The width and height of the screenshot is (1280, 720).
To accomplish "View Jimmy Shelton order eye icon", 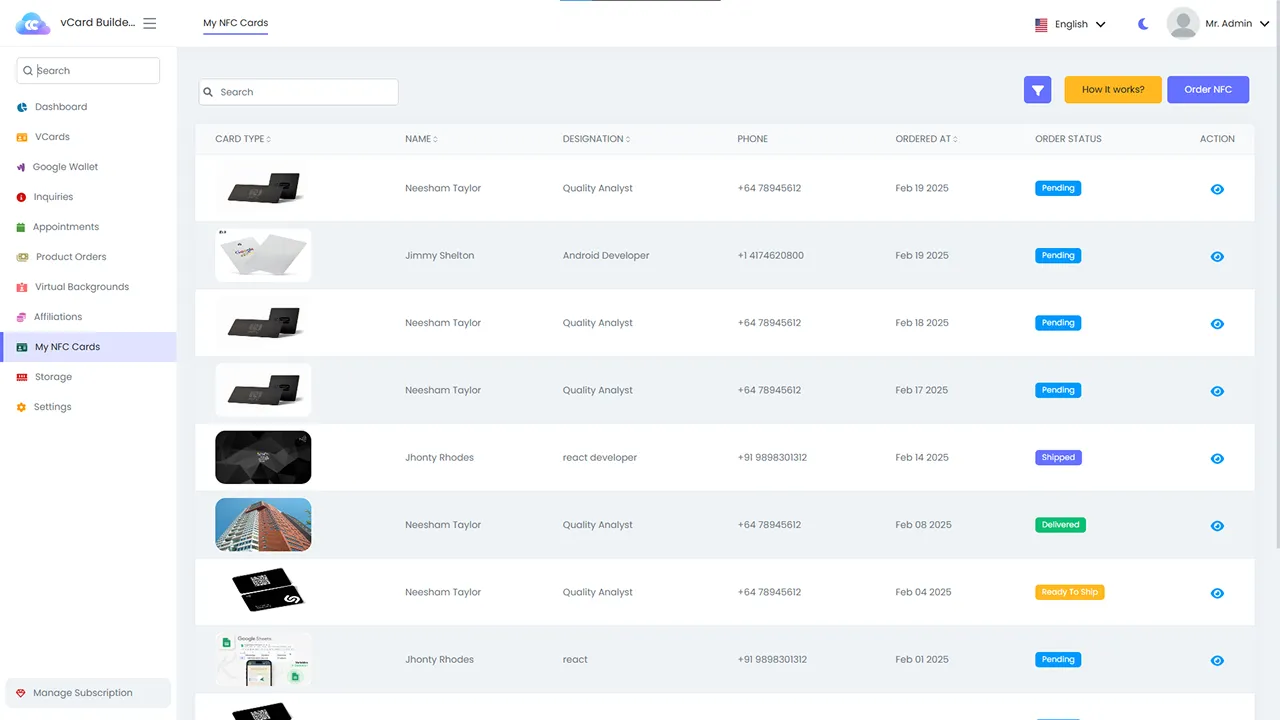I will click(1217, 256).
